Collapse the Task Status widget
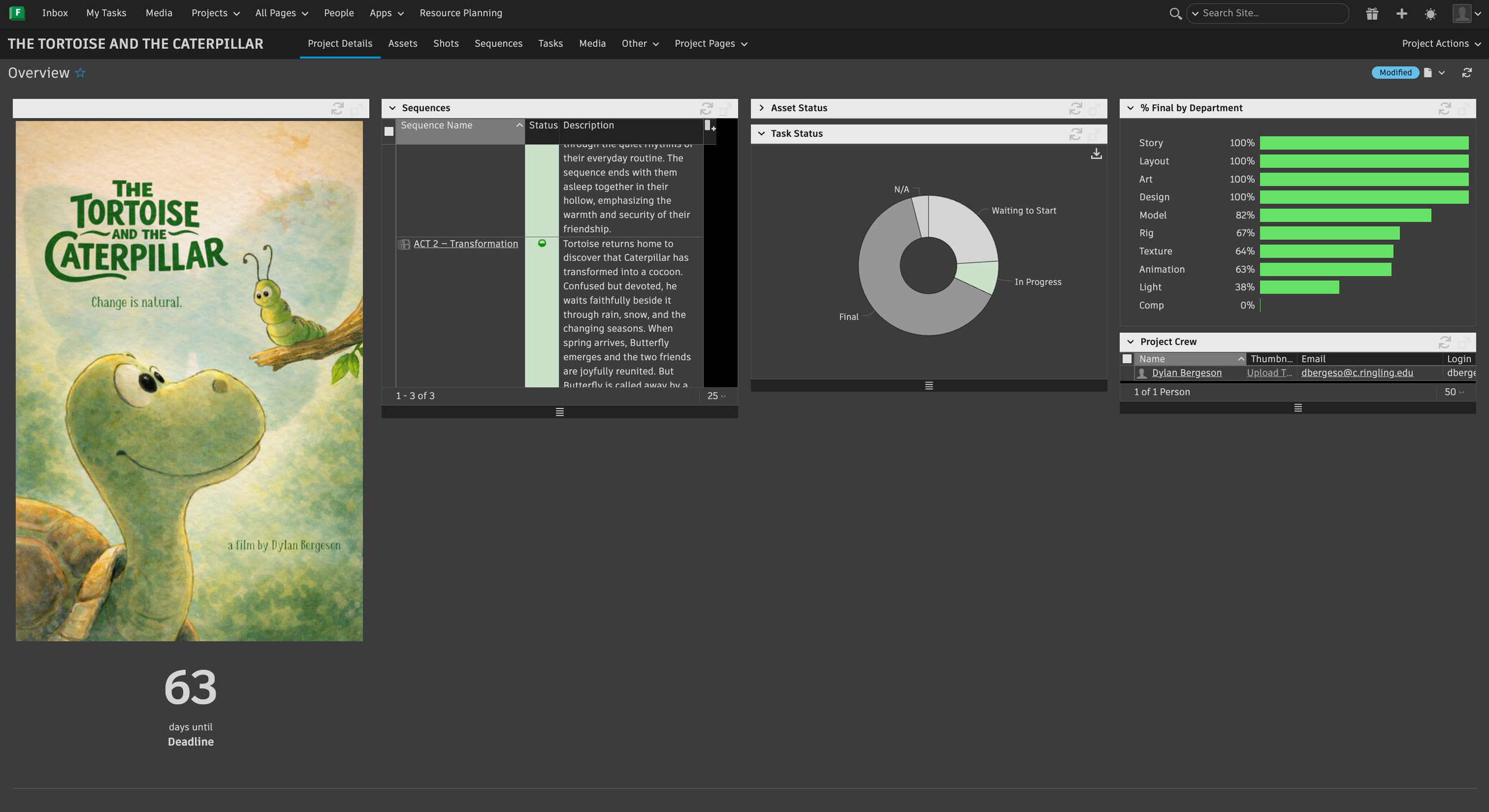The width and height of the screenshot is (1489, 812). 761,134
